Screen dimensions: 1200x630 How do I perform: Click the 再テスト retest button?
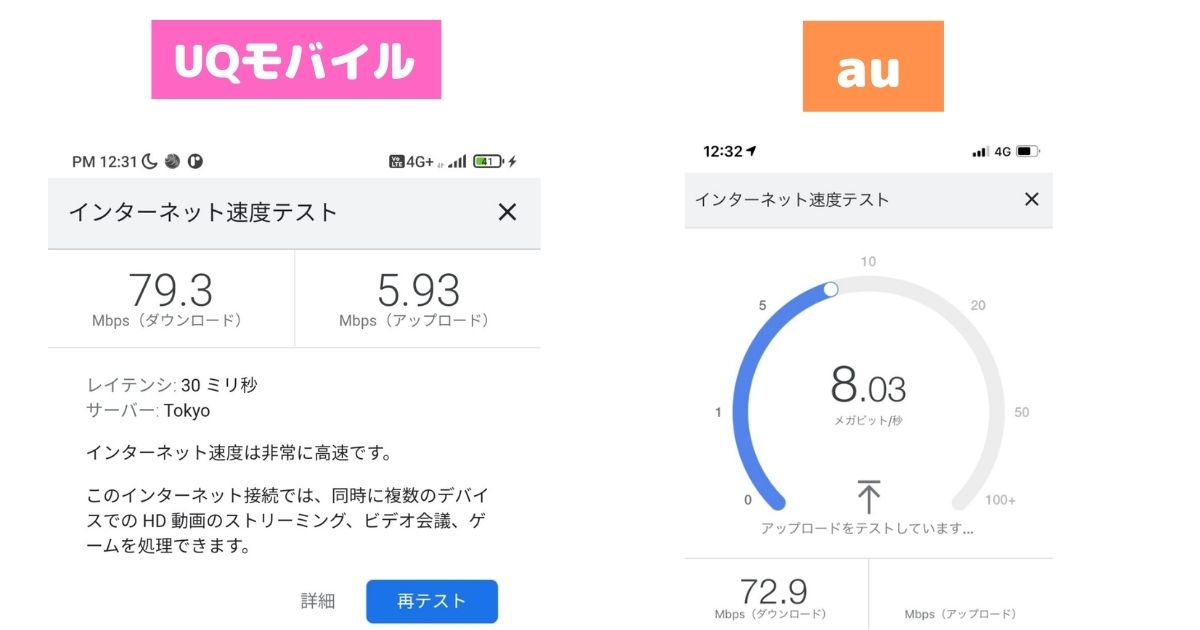tap(432, 601)
